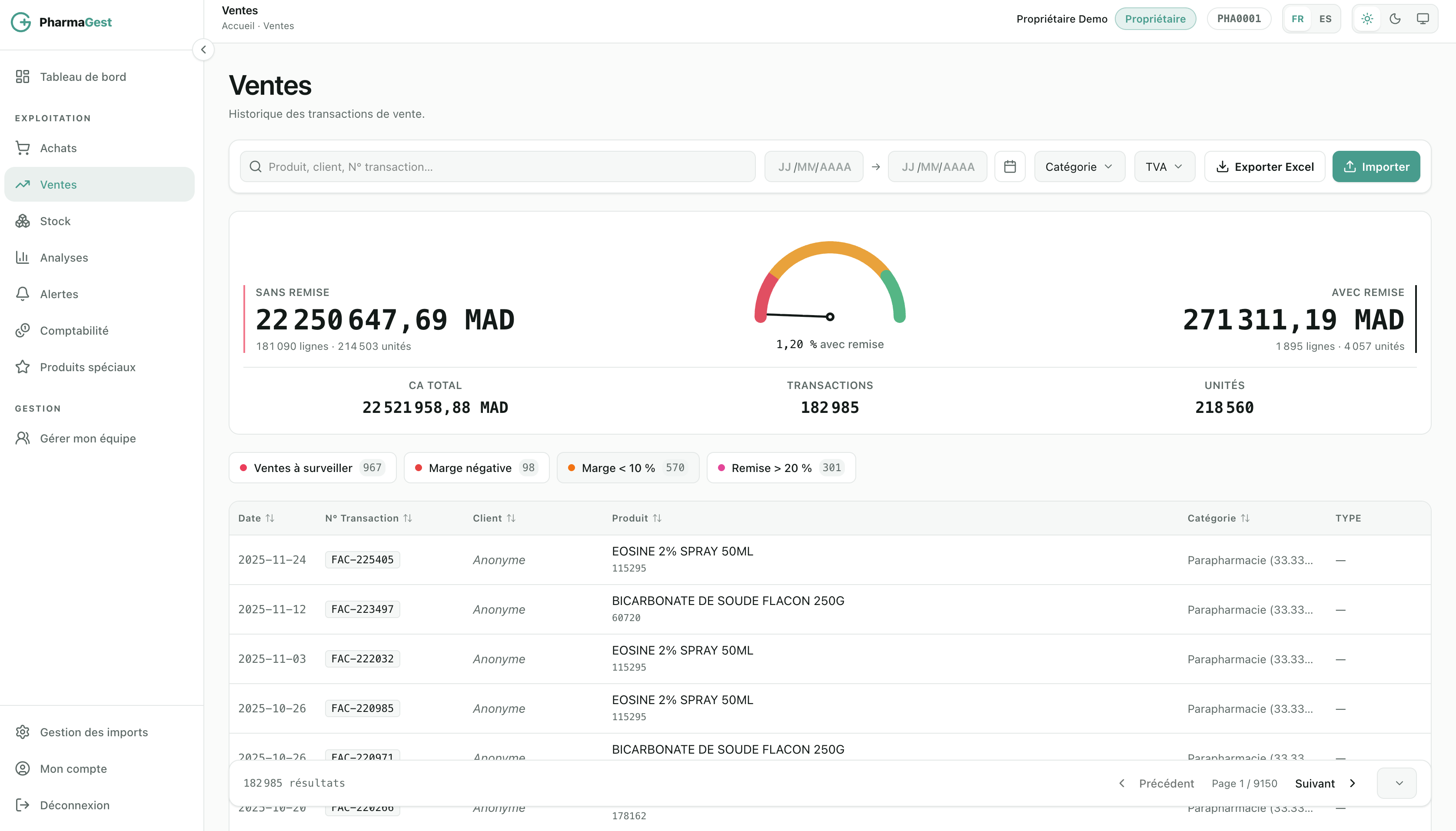This screenshot has width=1456, height=831.
Task: Toggle Marge < 10 % filter chip
Action: [628, 468]
